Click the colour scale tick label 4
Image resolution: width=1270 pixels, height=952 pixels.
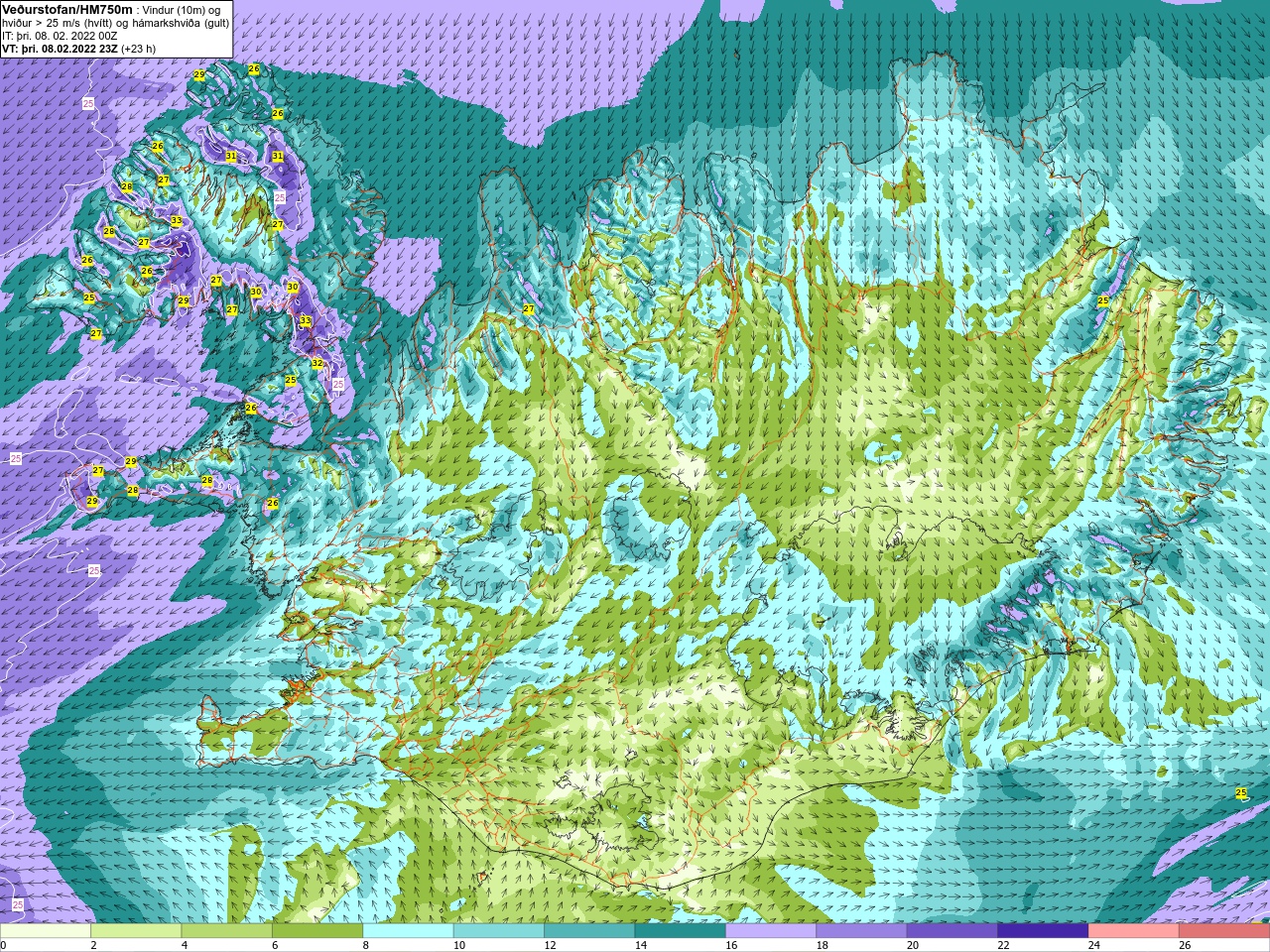tap(185, 945)
